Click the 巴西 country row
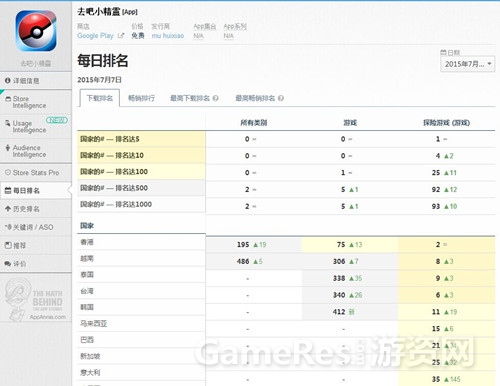This screenshot has height=386, width=500. (141, 340)
